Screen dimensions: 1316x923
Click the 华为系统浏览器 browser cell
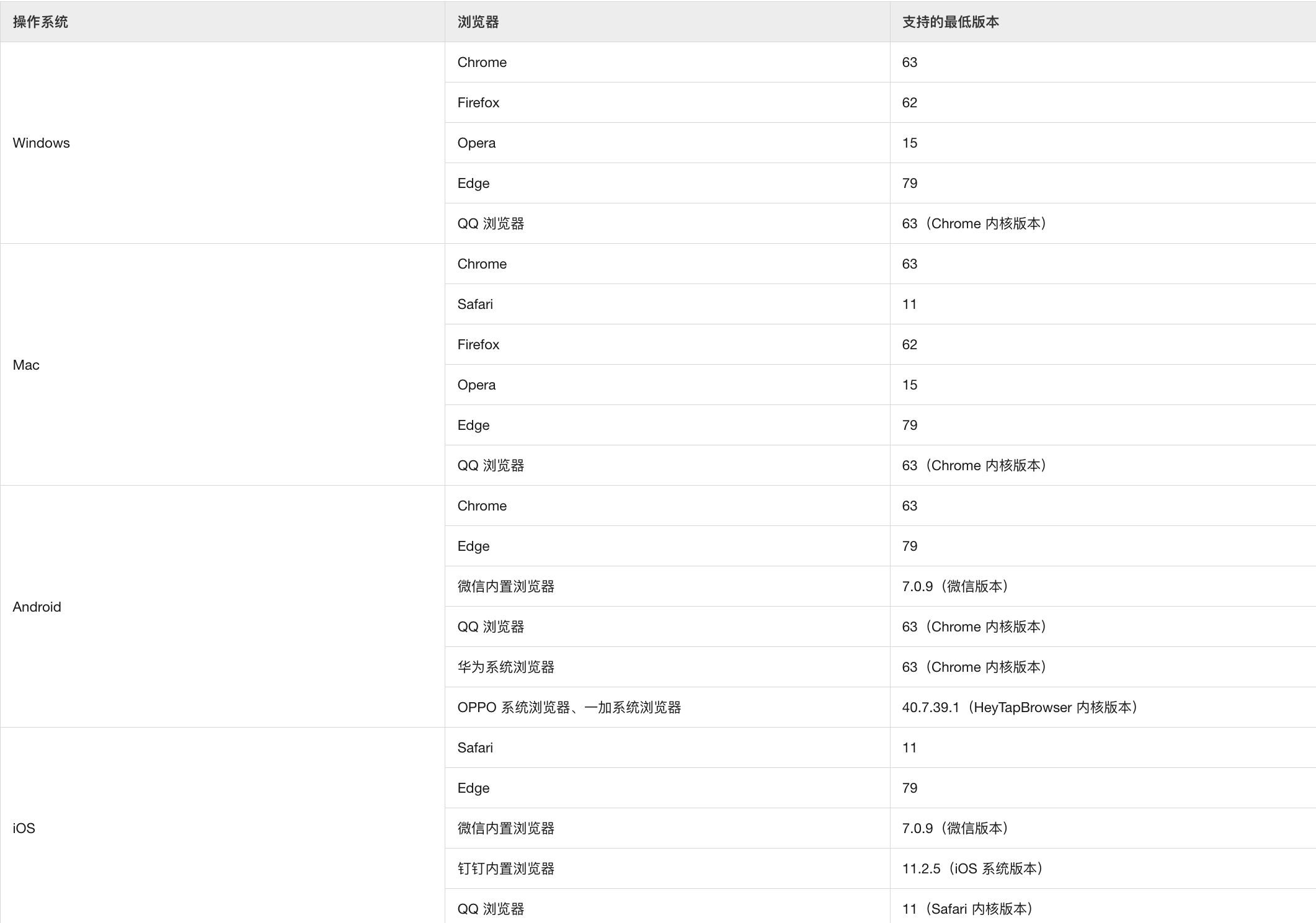(x=506, y=667)
